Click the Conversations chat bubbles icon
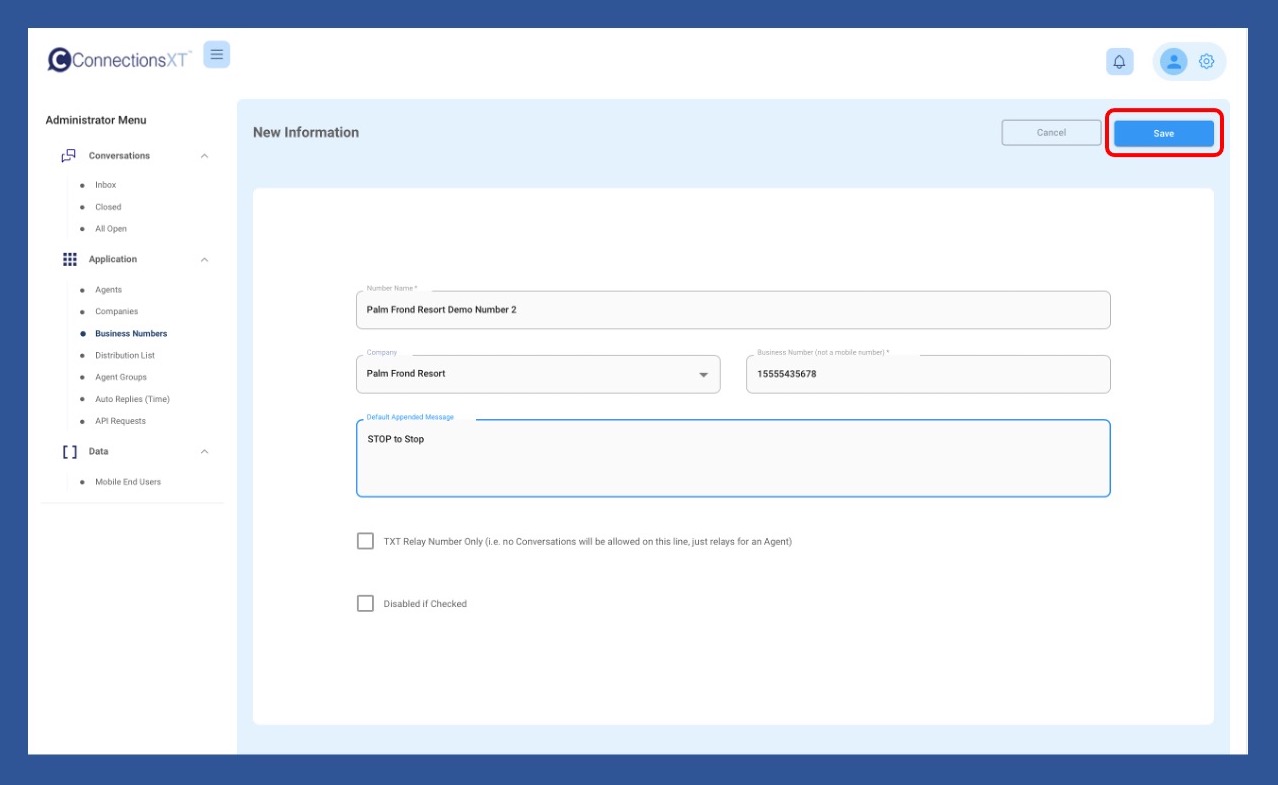The width and height of the screenshot is (1278, 785). point(69,156)
